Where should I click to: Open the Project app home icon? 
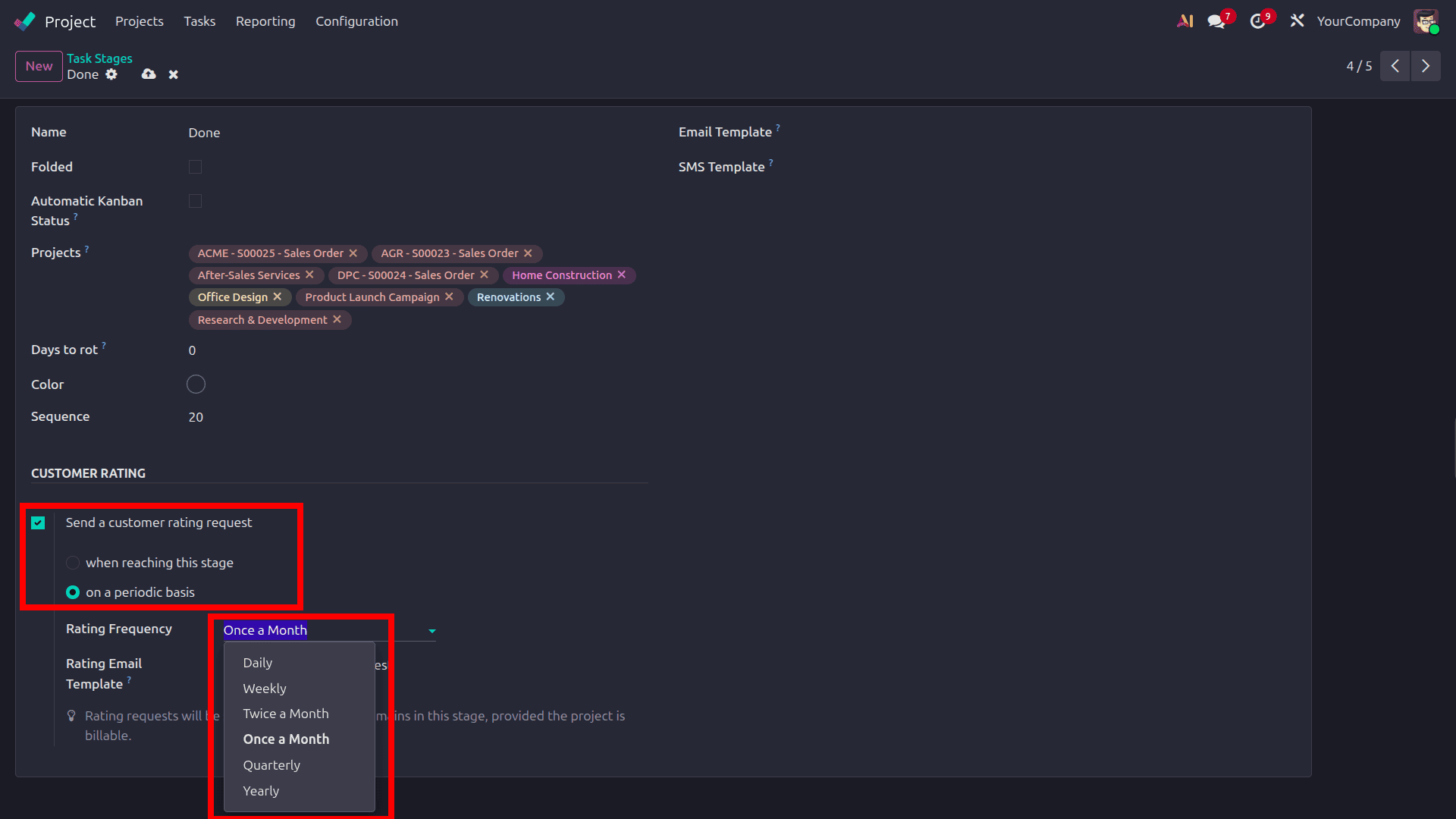coord(25,21)
